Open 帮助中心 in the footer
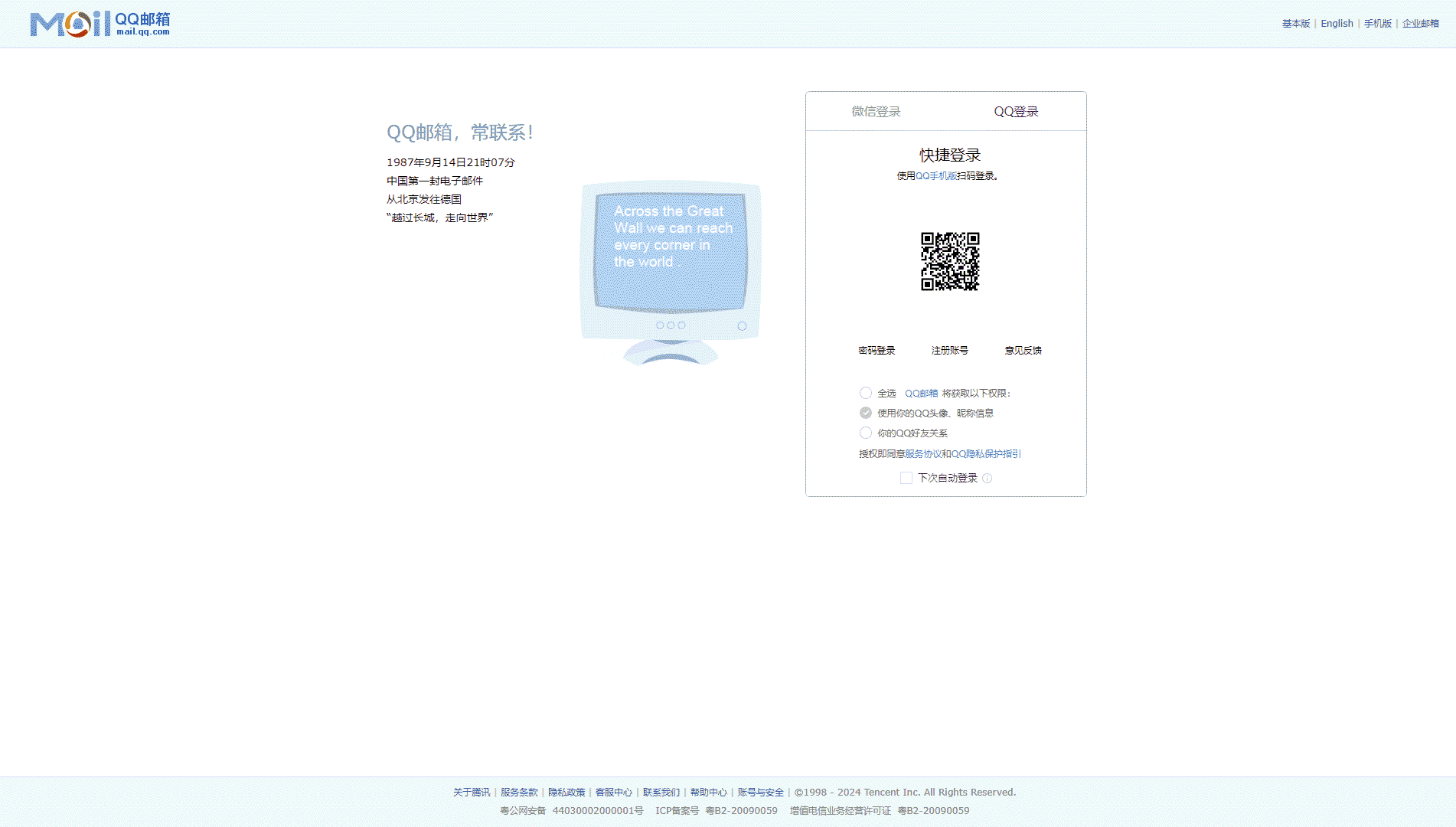 tap(709, 793)
